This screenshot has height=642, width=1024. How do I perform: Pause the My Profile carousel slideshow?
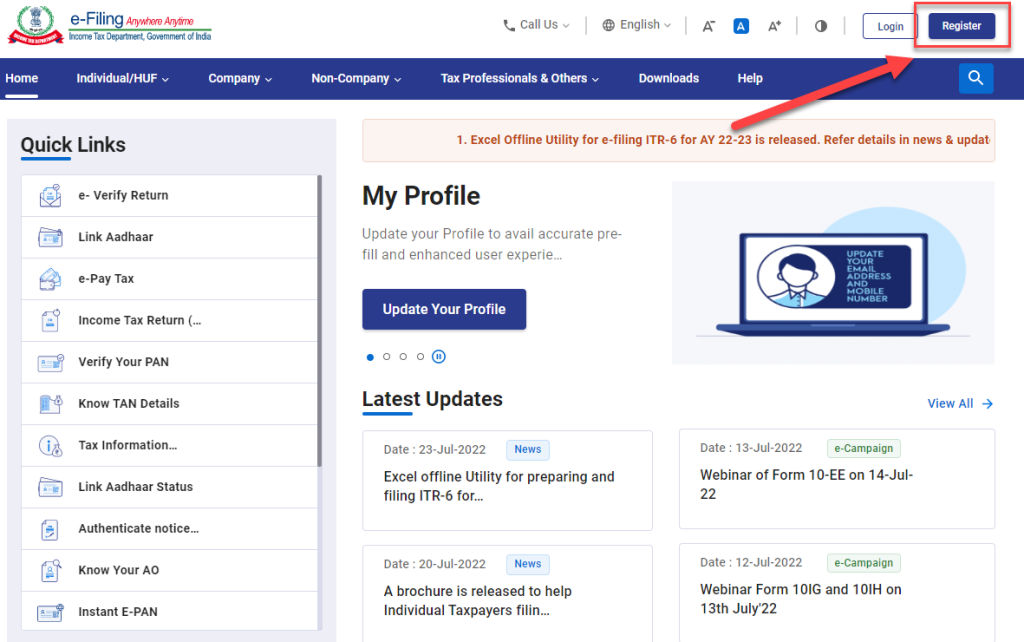click(439, 357)
